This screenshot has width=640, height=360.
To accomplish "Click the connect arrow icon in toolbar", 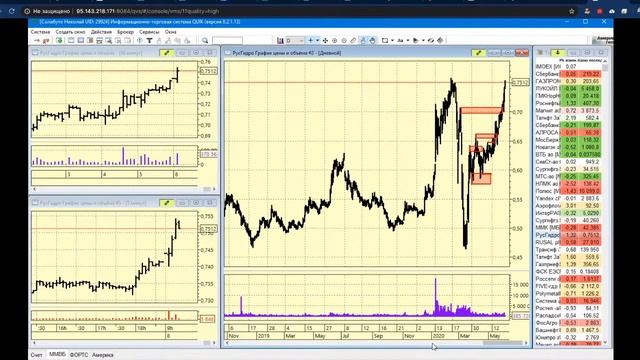I will point(37,40).
